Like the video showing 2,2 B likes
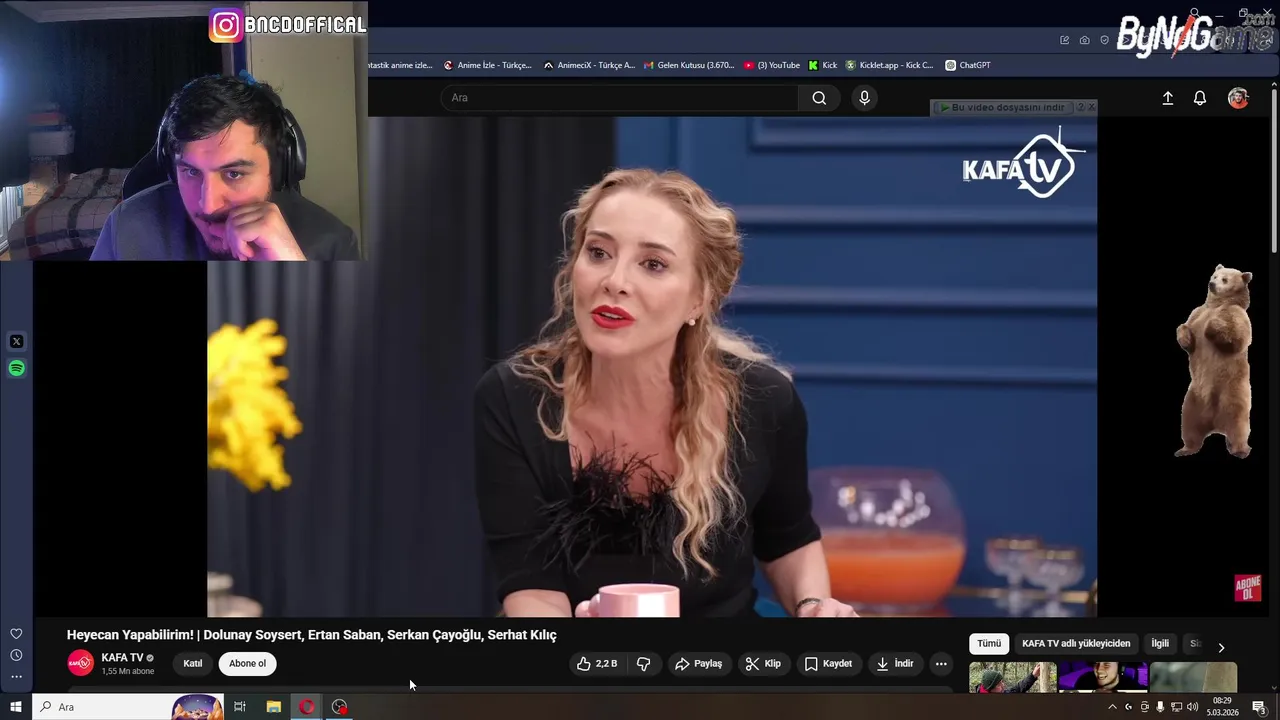Screen dimensions: 1280x720 click(597, 664)
